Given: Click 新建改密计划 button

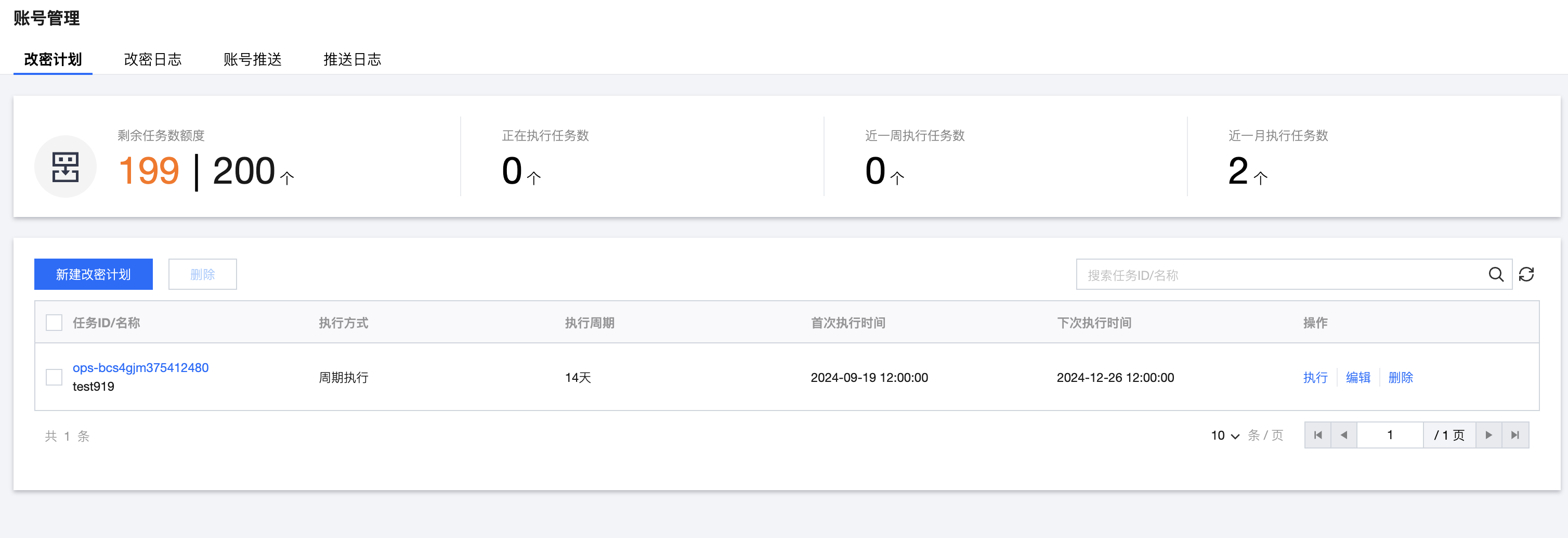Looking at the screenshot, I should [x=93, y=274].
